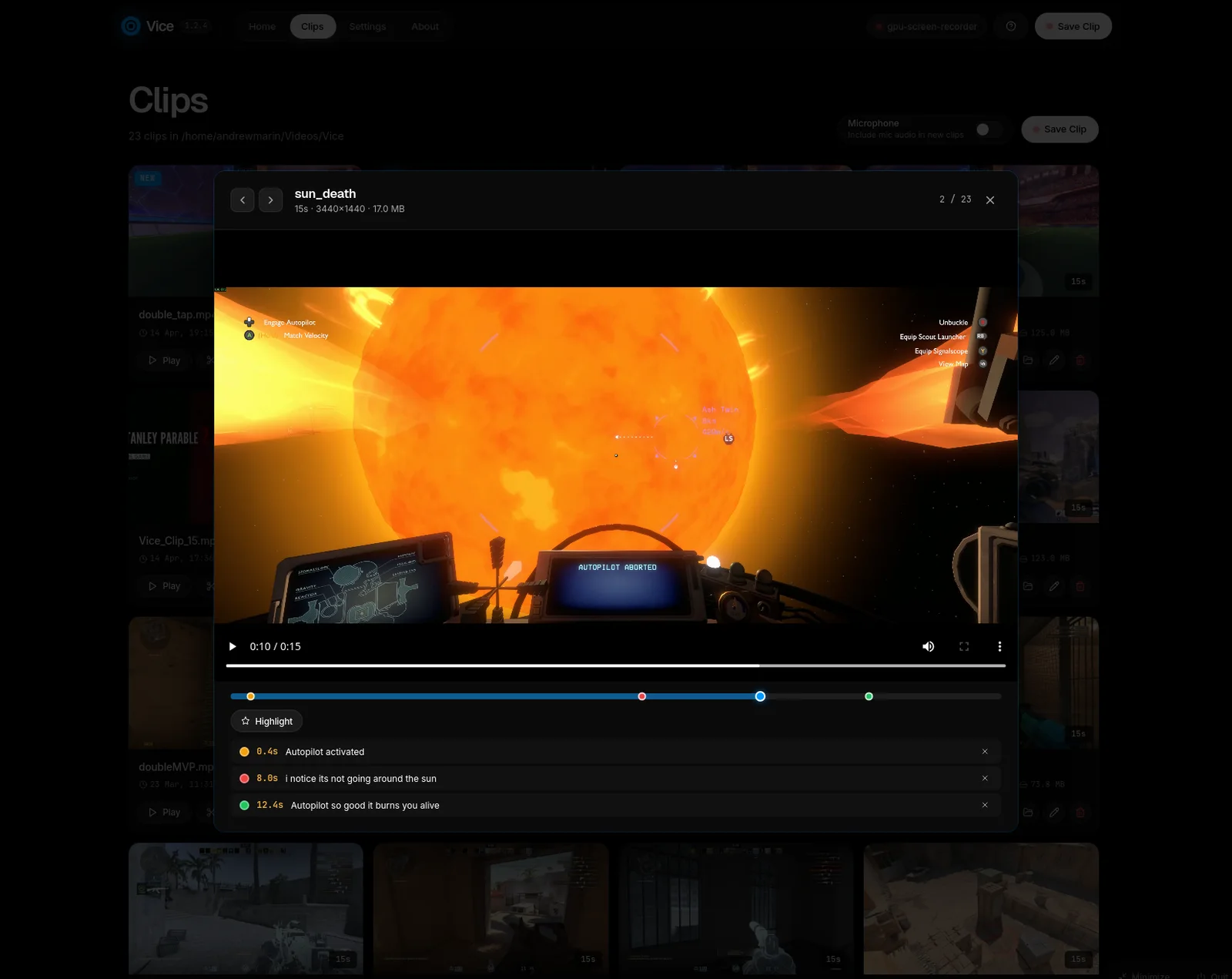The width and height of the screenshot is (1232, 979).
Task: Open folder for the 125.0 MB clip
Action: tap(1028, 360)
